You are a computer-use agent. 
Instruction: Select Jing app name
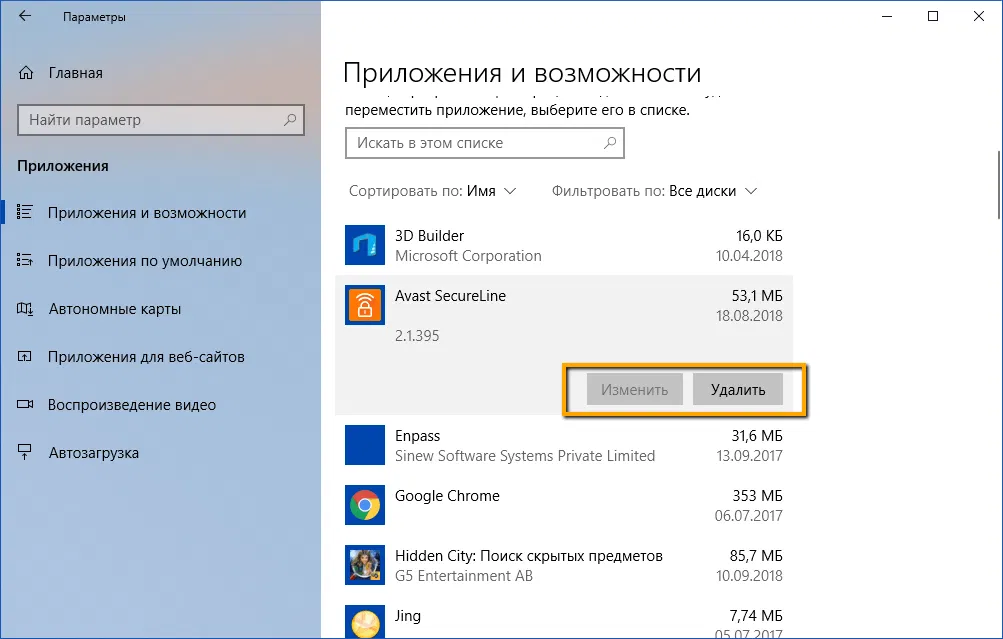coord(407,616)
